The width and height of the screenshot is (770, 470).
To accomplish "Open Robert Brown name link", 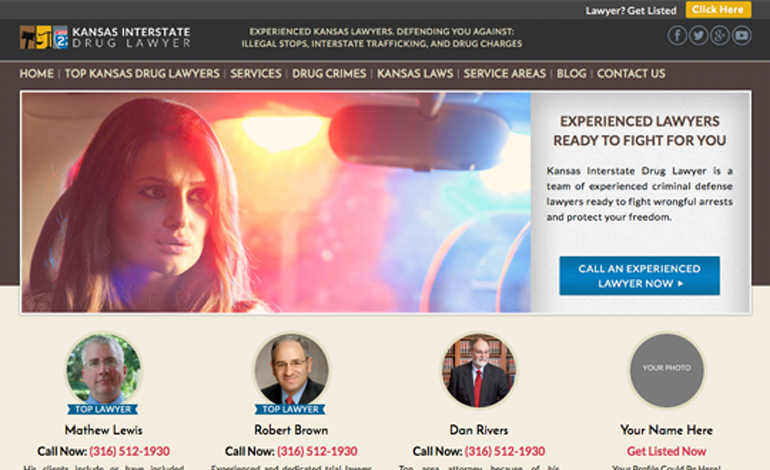I will point(291,430).
